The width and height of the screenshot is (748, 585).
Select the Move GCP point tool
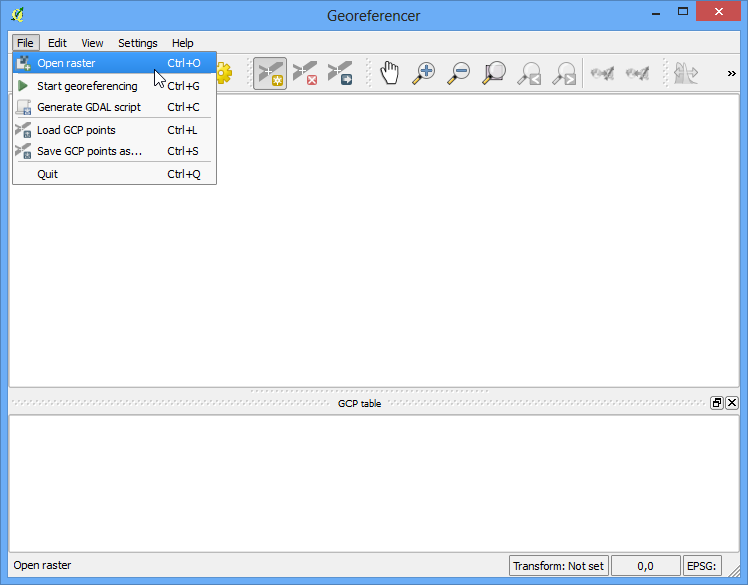click(340, 73)
